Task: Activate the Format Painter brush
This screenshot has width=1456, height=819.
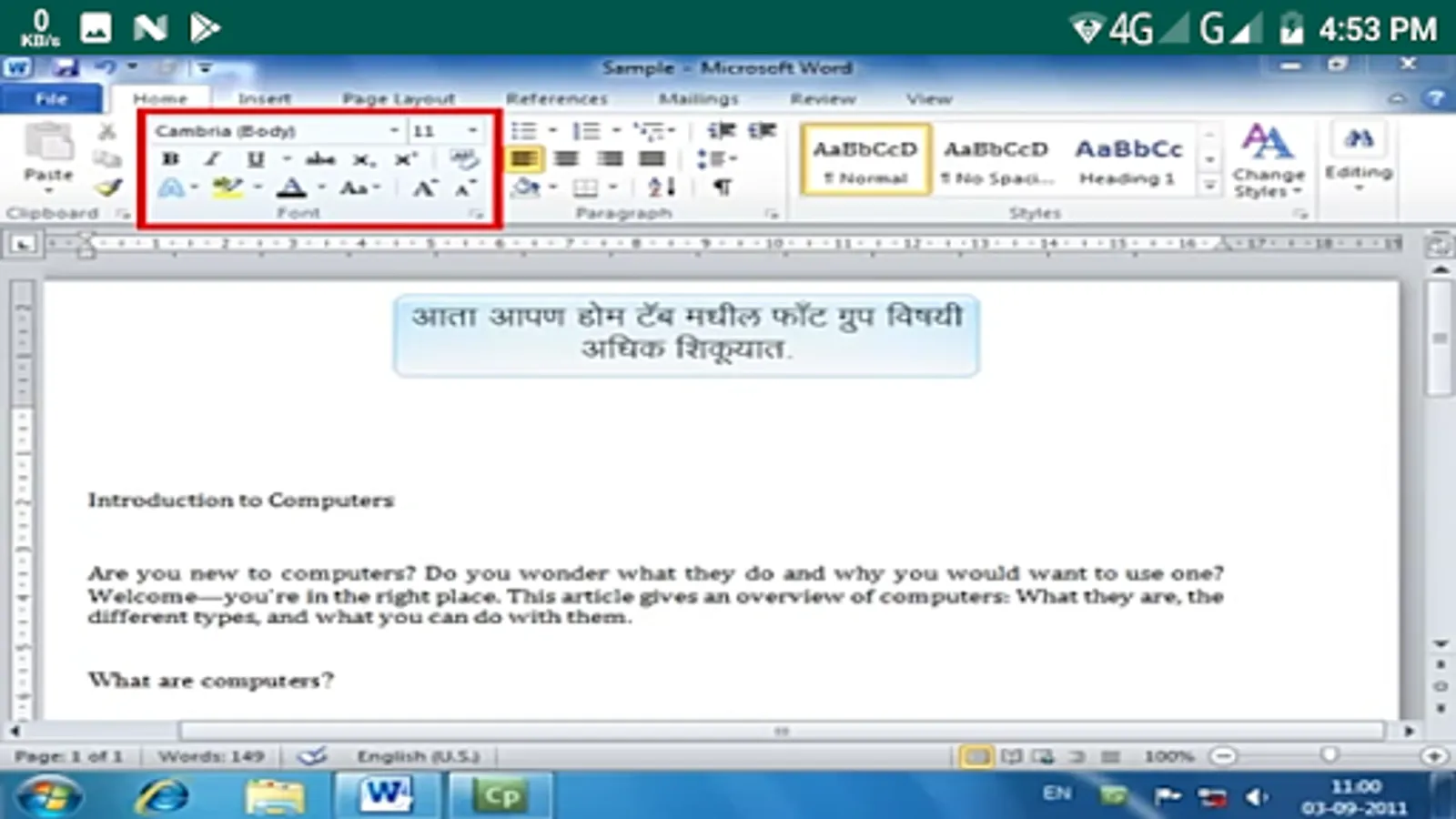Action: coord(108,187)
